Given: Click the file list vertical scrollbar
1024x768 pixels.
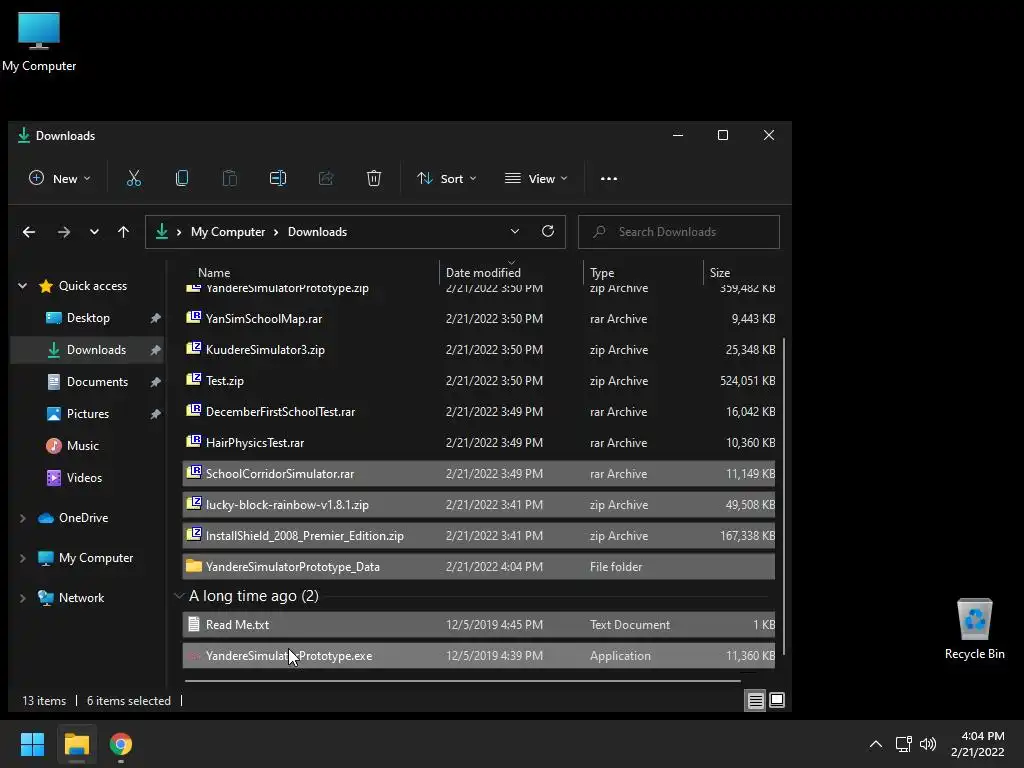Looking at the screenshot, I should point(783,496).
